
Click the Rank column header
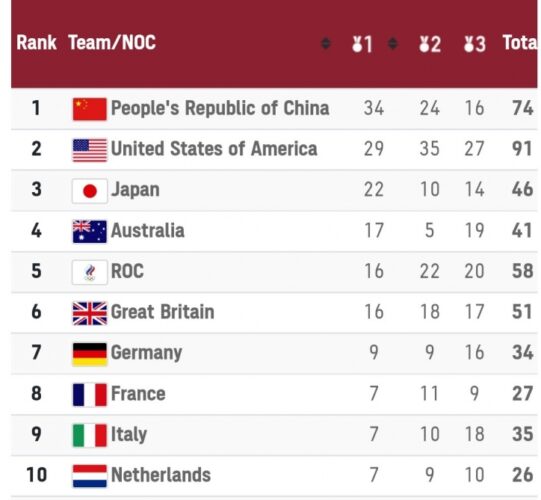(x=36, y=43)
